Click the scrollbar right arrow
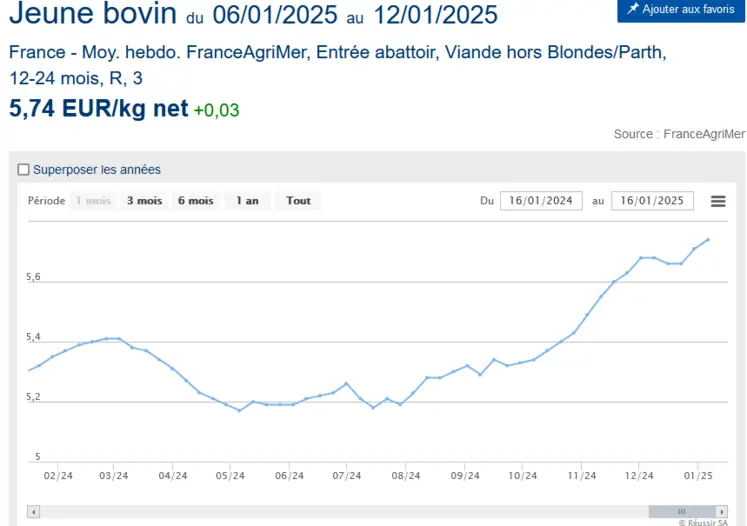 point(722,512)
